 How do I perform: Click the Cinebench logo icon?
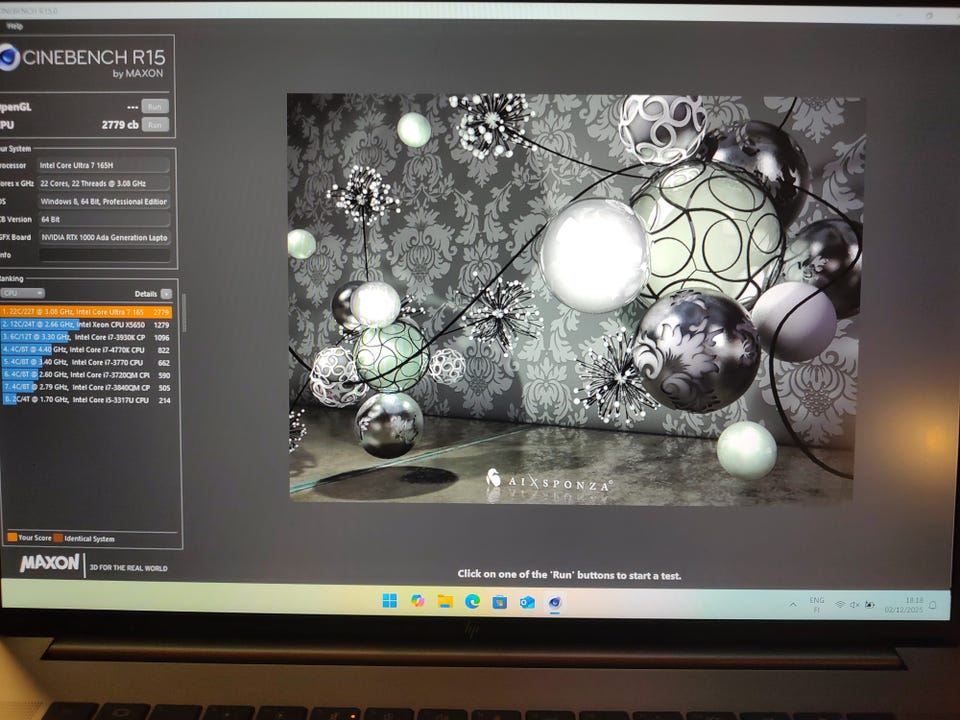[x=8, y=58]
